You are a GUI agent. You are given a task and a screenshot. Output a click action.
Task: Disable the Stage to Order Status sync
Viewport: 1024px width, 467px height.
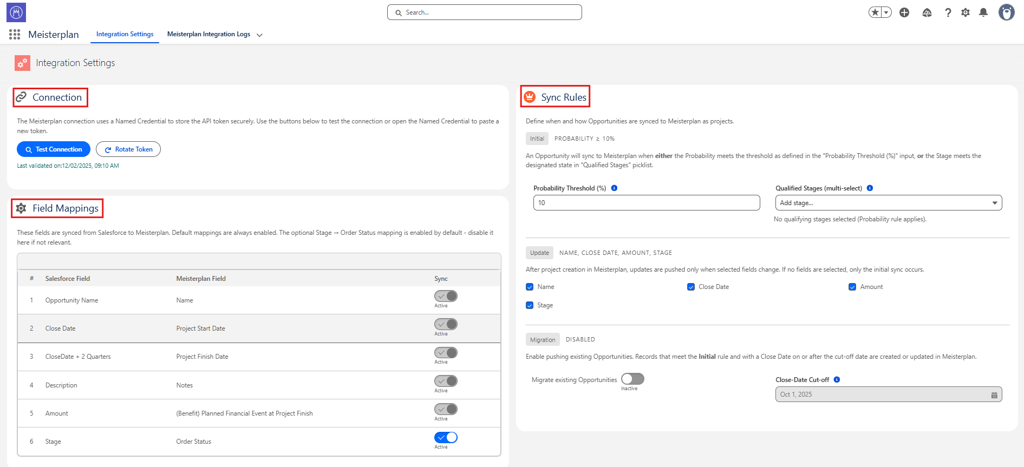pyautogui.click(x=446, y=438)
